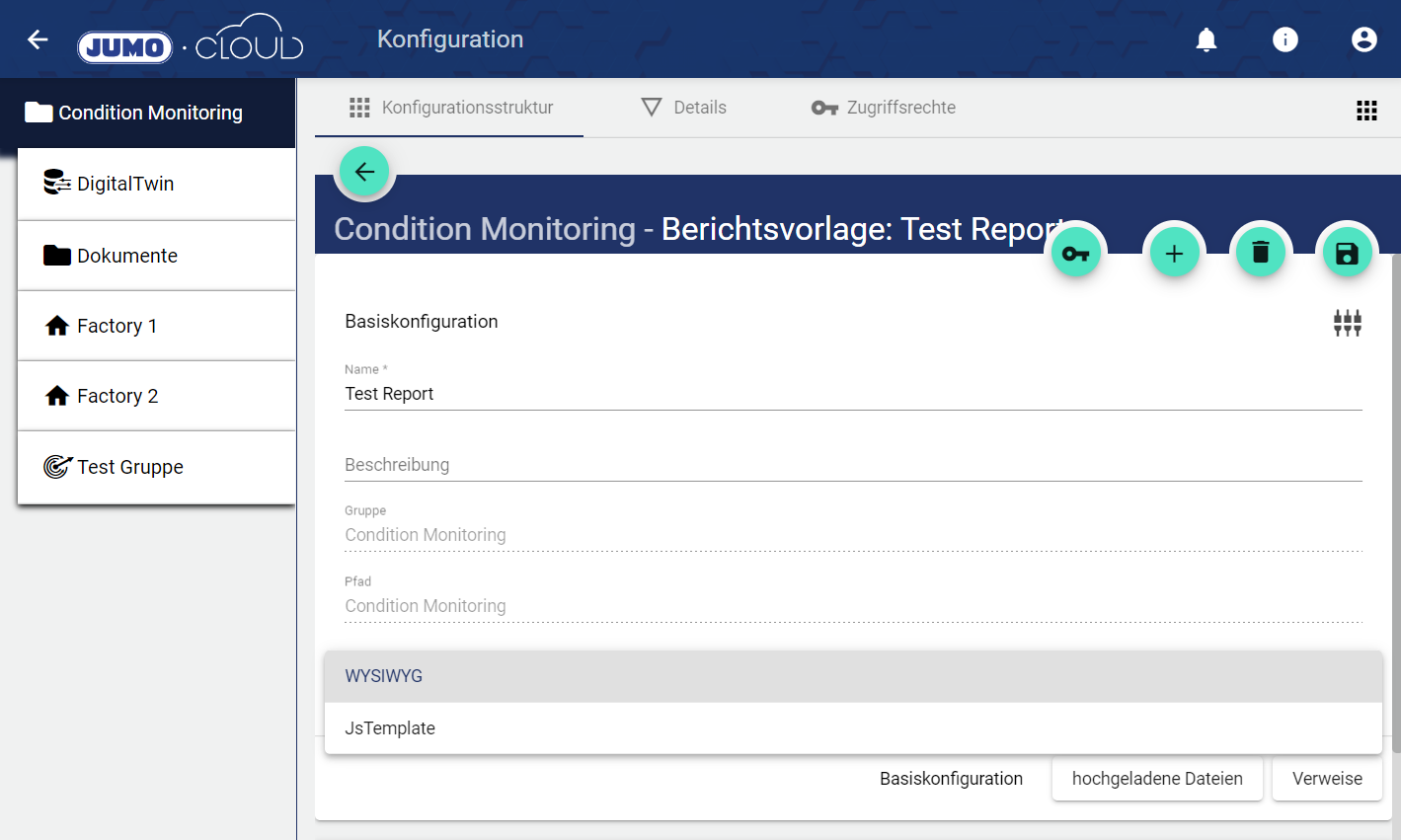
Task: Click the green plus add button
Action: [x=1174, y=254]
